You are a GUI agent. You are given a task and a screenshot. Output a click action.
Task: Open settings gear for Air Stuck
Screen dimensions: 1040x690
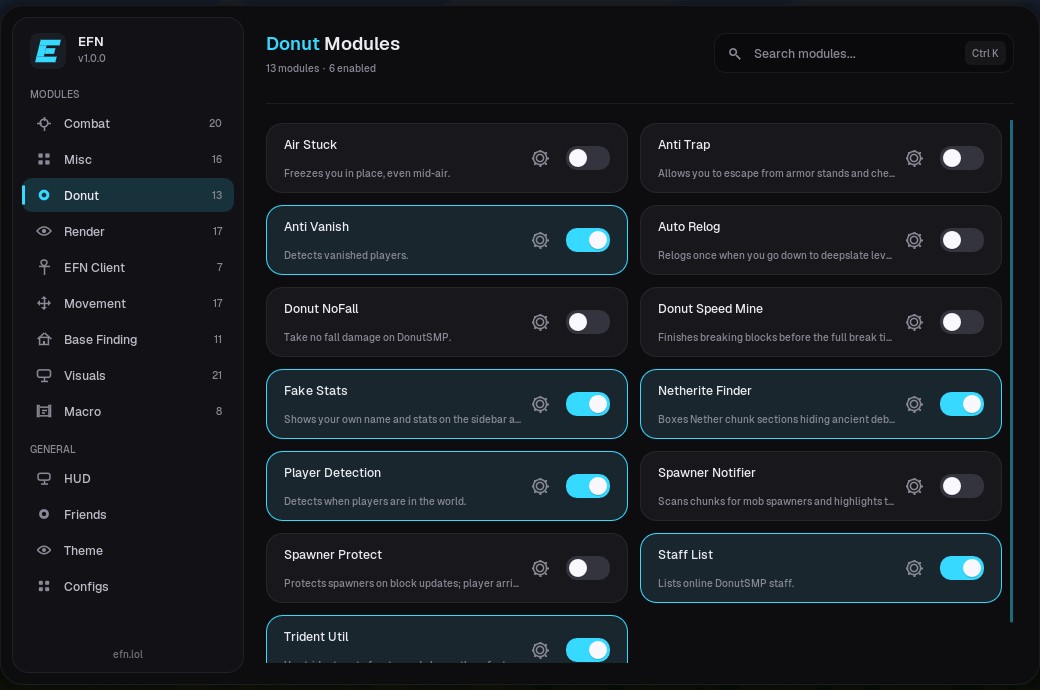[541, 158]
